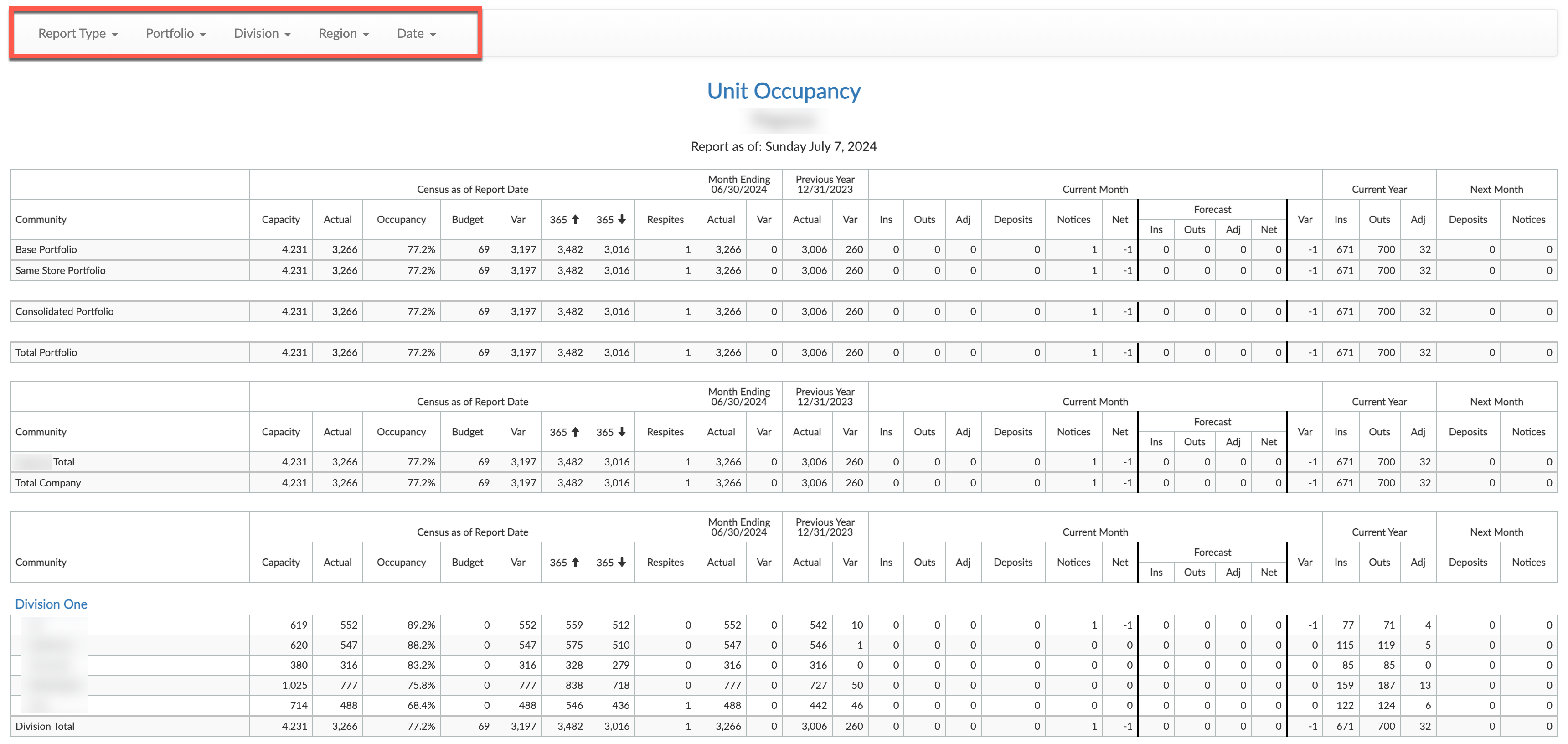Select the Consolidated Portfolio row label
Screen dimensions: 1568x744
[x=65, y=311]
